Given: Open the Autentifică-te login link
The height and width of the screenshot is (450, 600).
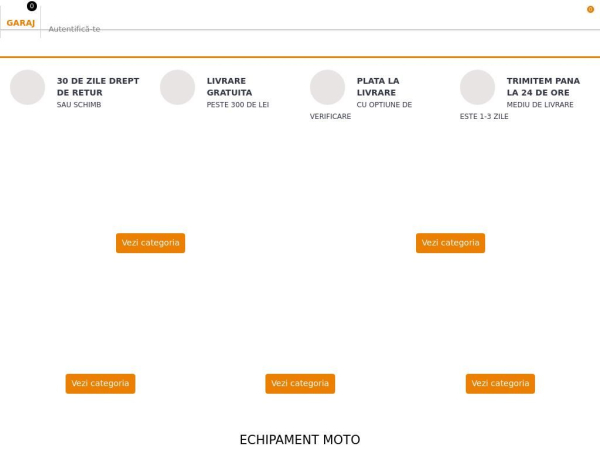Looking at the screenshot, I should point(74,29).
